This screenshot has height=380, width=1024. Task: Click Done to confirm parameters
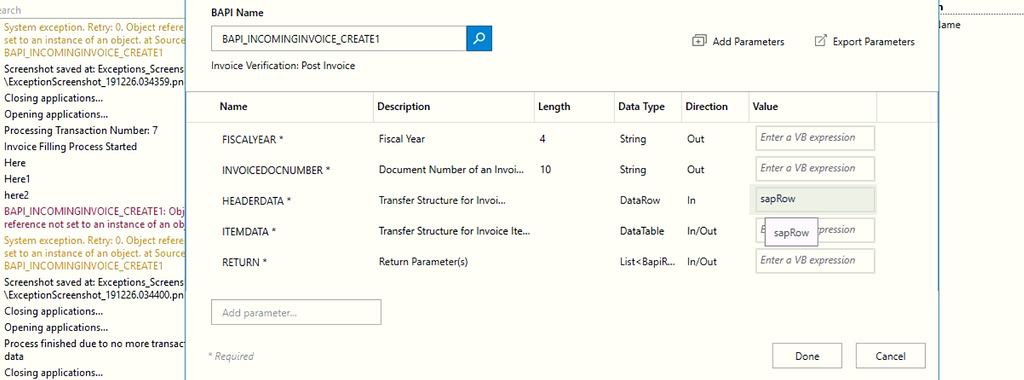coord(807,356)
